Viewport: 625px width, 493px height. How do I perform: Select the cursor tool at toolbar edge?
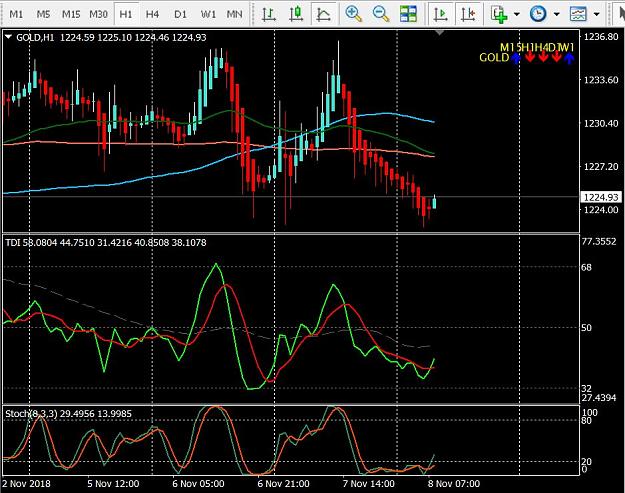620,14
